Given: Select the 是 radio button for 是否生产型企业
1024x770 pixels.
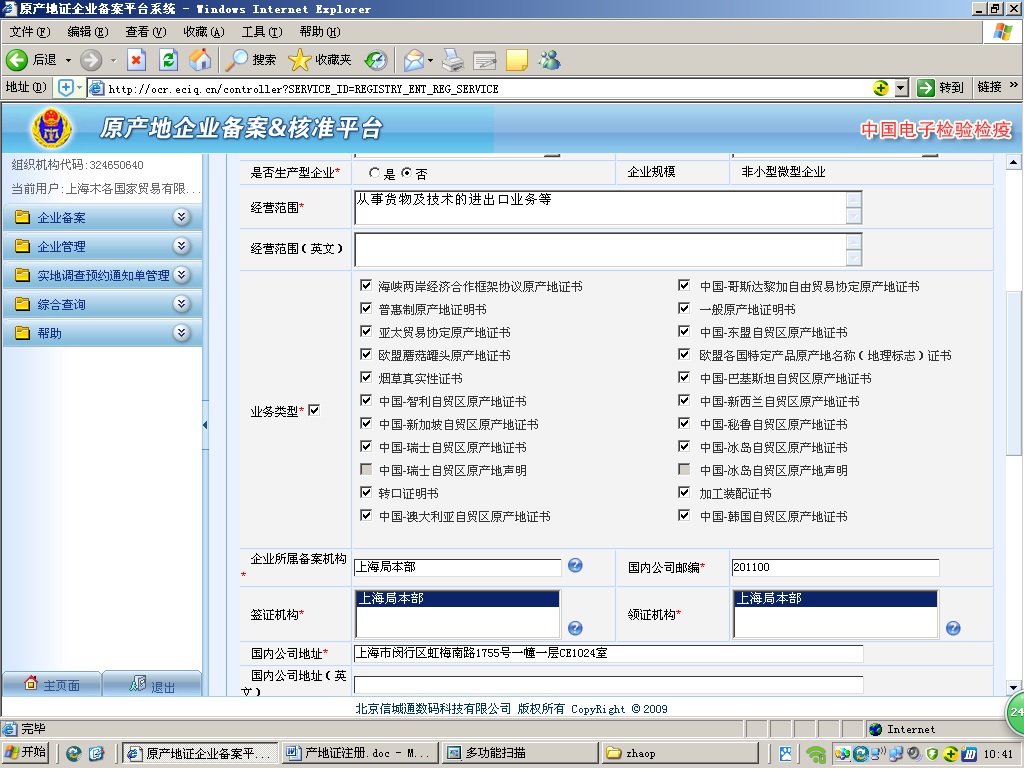Looking at the screenshot, I should click(x=372, y=172).
